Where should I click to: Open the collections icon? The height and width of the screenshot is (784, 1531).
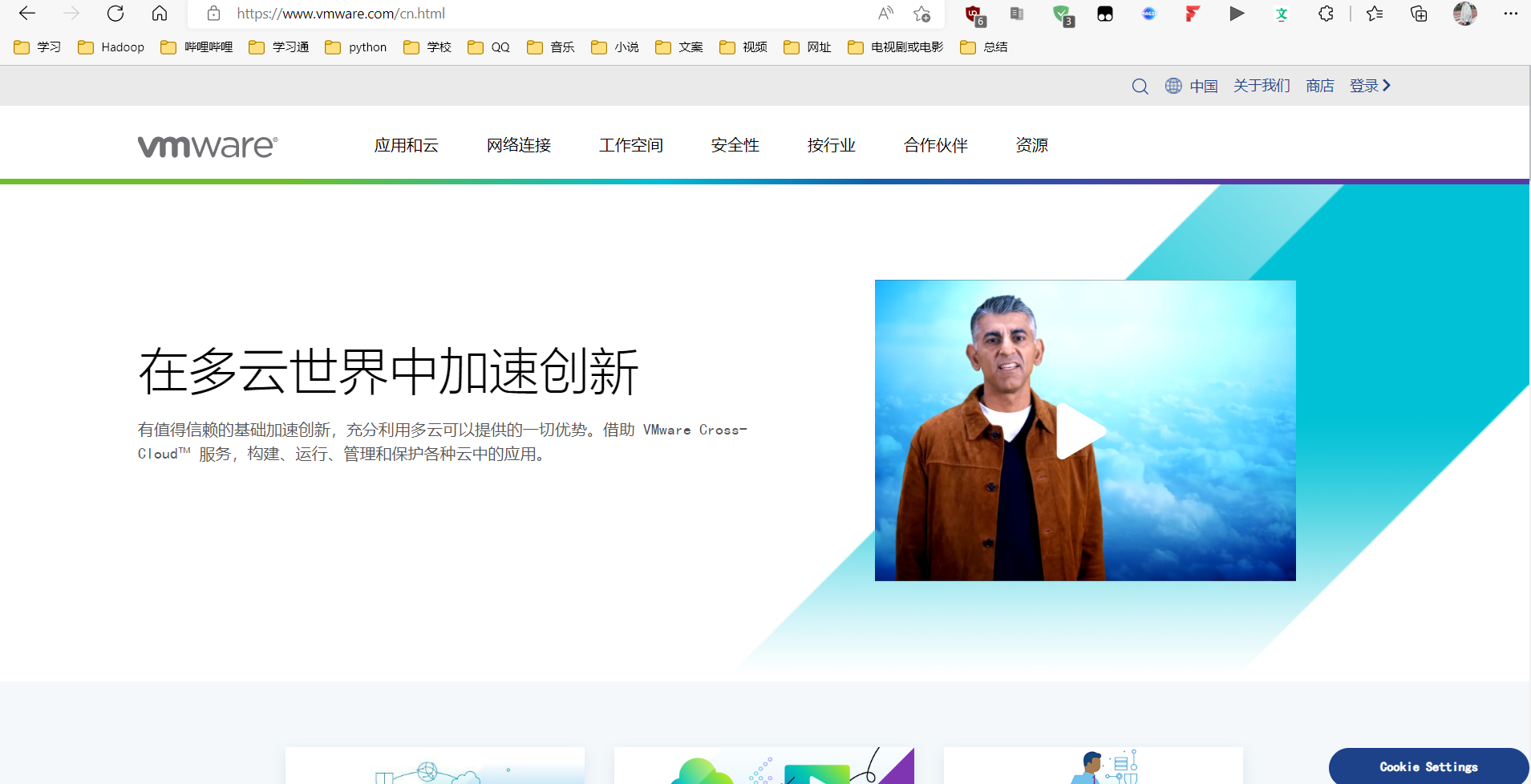[1419, 14]
